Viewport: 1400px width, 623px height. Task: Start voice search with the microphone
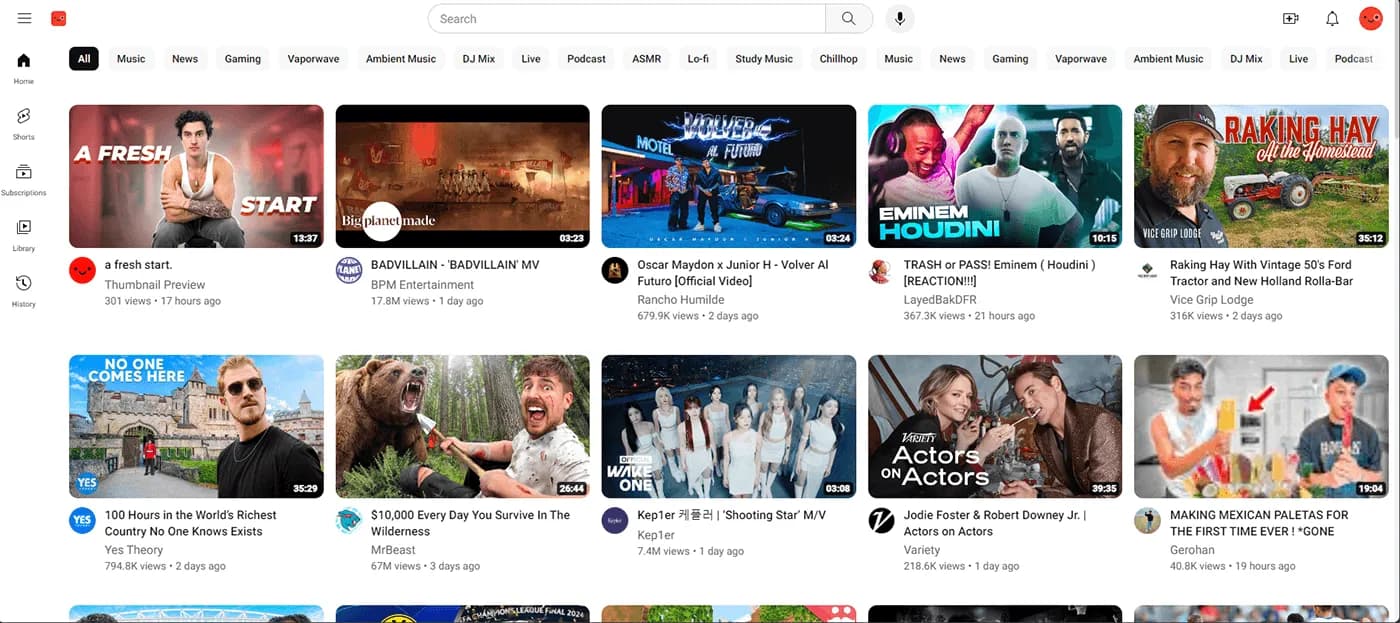(900, 18)
